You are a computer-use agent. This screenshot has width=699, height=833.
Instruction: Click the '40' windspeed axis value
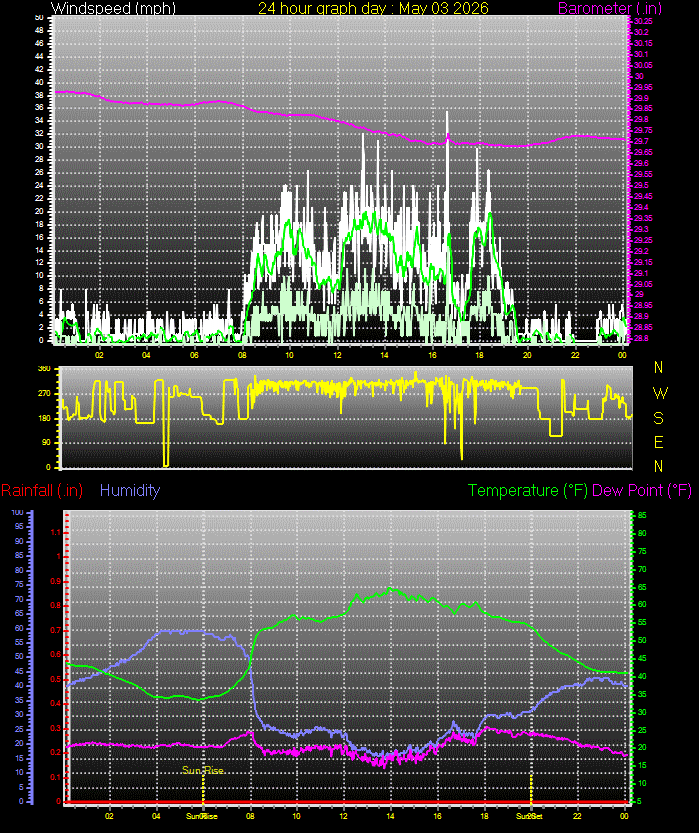coord(39,82)
